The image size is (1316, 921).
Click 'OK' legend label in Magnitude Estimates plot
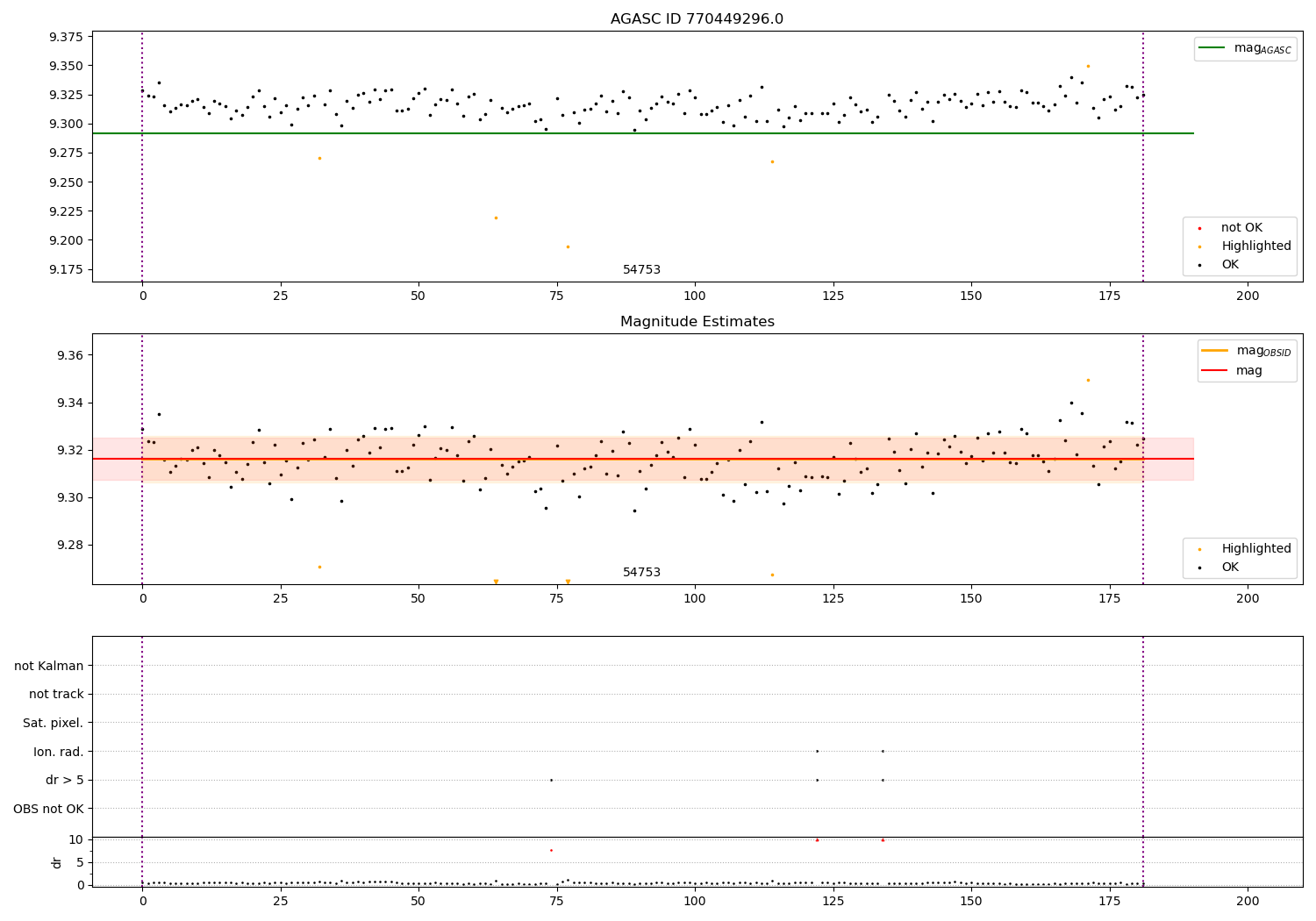pyautogui.click(x=1230, y=568)
